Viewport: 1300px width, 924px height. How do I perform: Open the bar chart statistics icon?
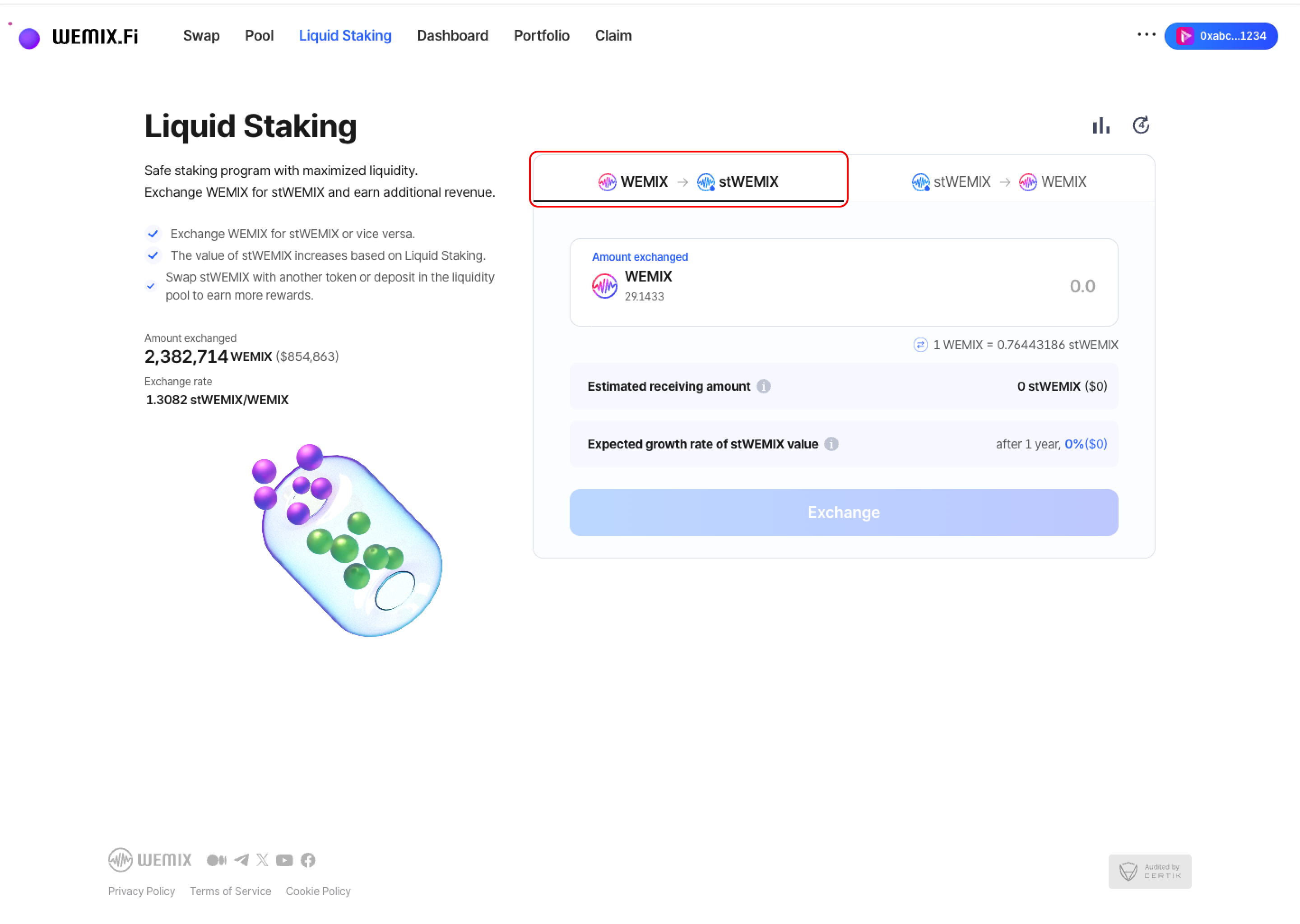[x=1101, y=126]
